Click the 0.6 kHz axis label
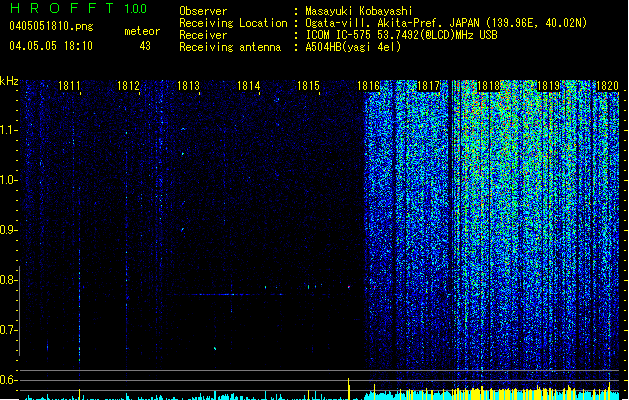This screenshot has width=629, height=400. (8, 380)
